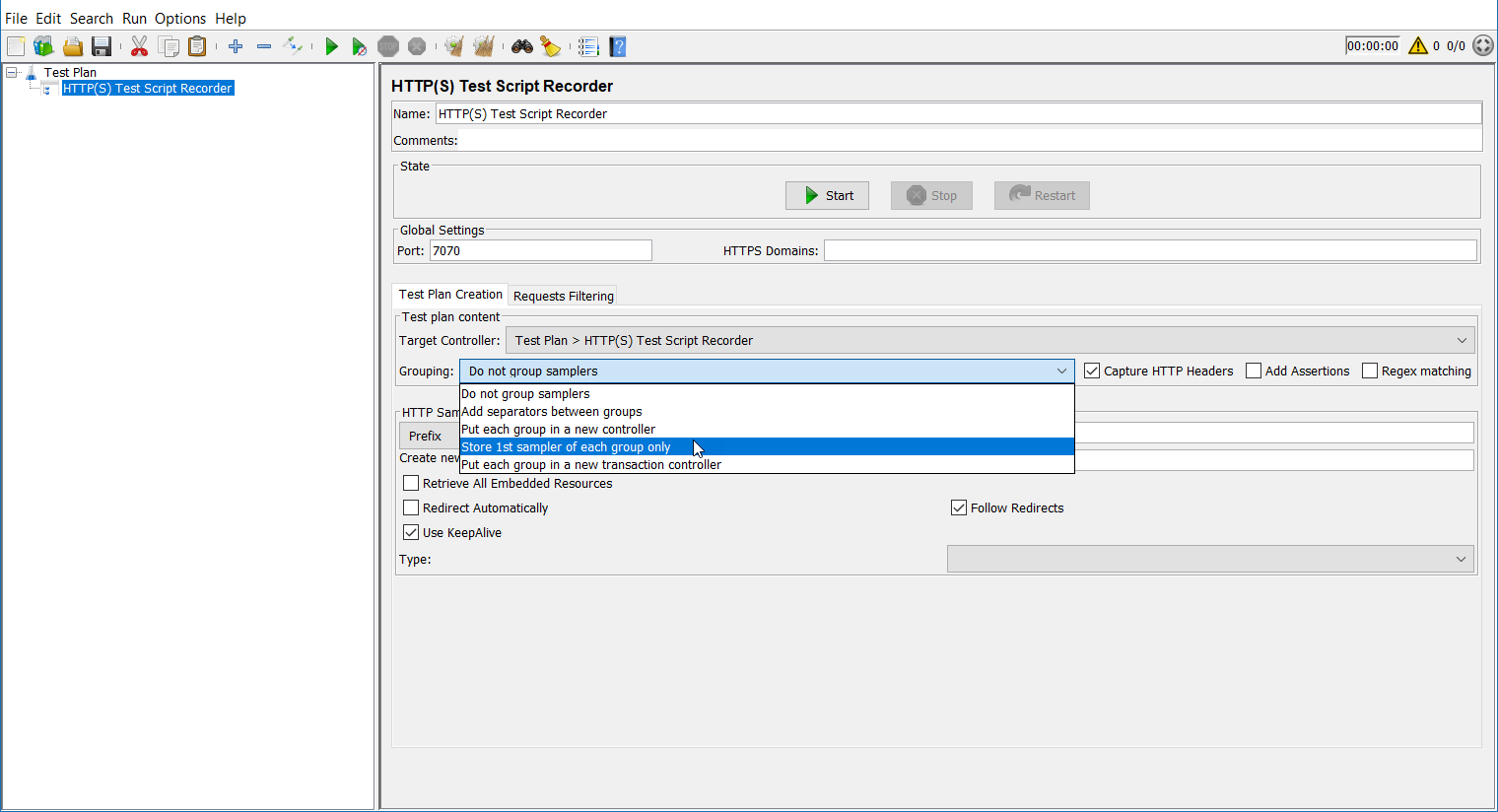Uncheck Use KeepAlive
This screenshot has height=812, width=1498.
pyautogui.click(x=411, y=532)
